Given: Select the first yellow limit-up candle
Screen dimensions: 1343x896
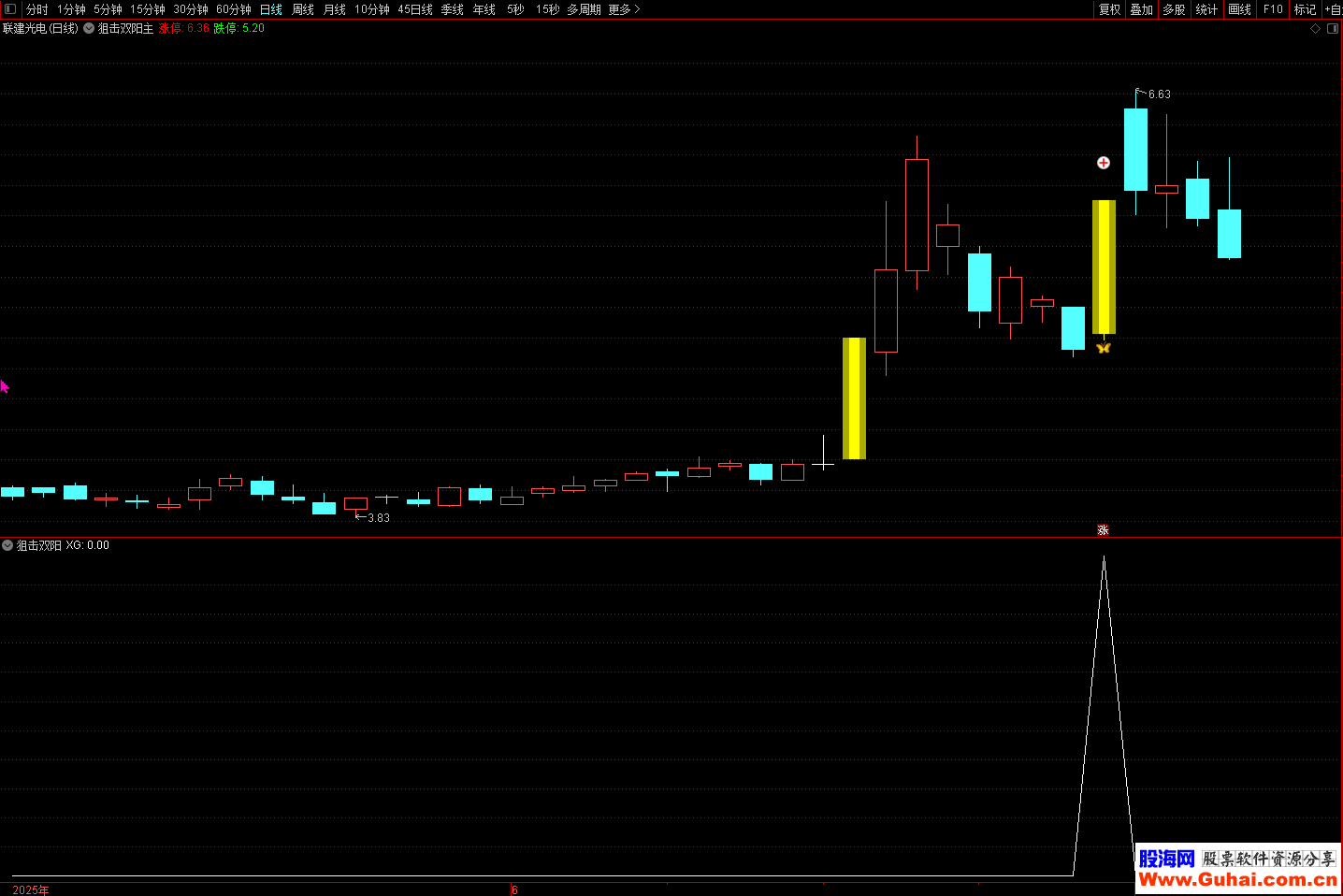Looking at the screenshot, I should pyautogui.click(x=854, y=398).
